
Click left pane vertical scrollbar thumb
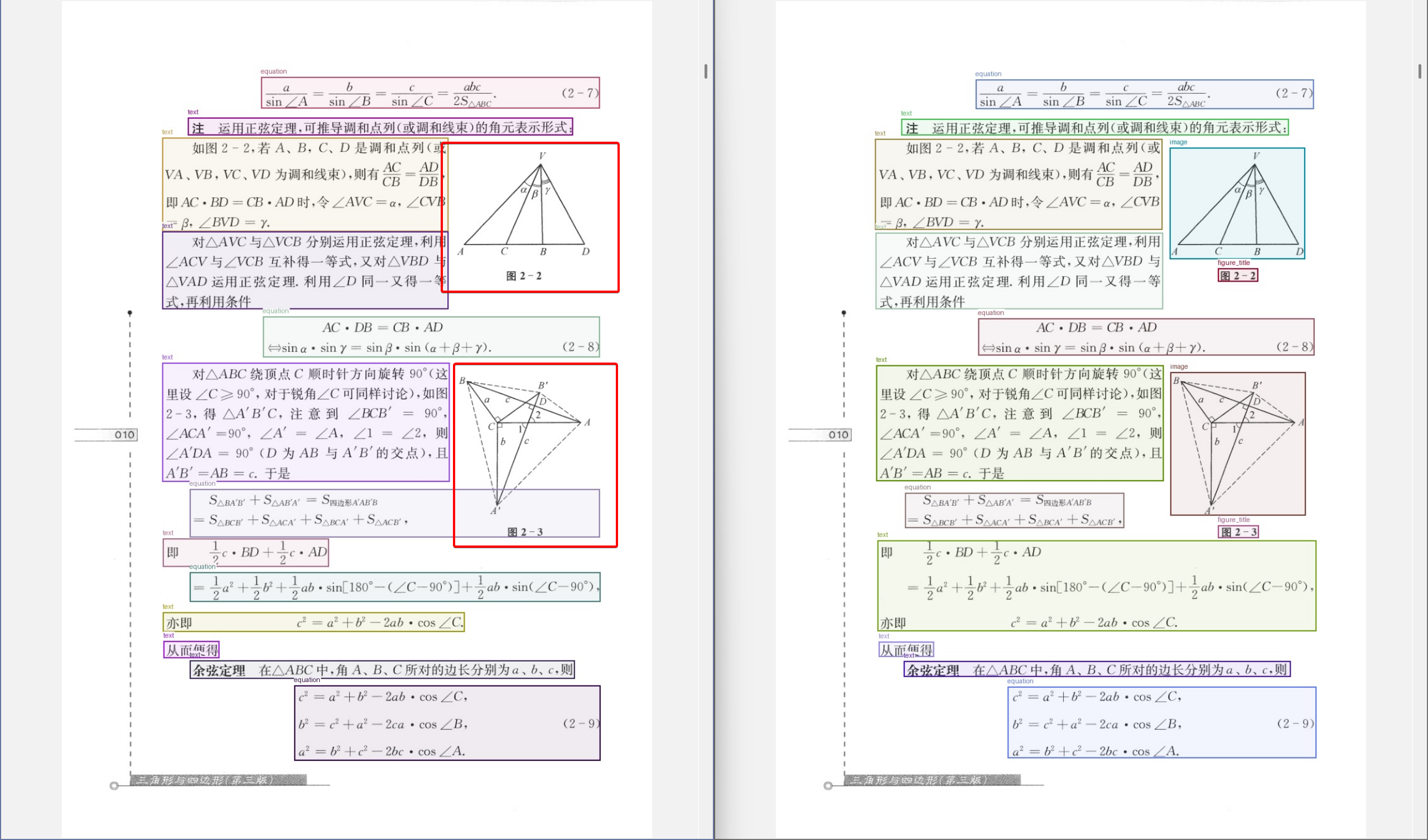pos(706,71)
